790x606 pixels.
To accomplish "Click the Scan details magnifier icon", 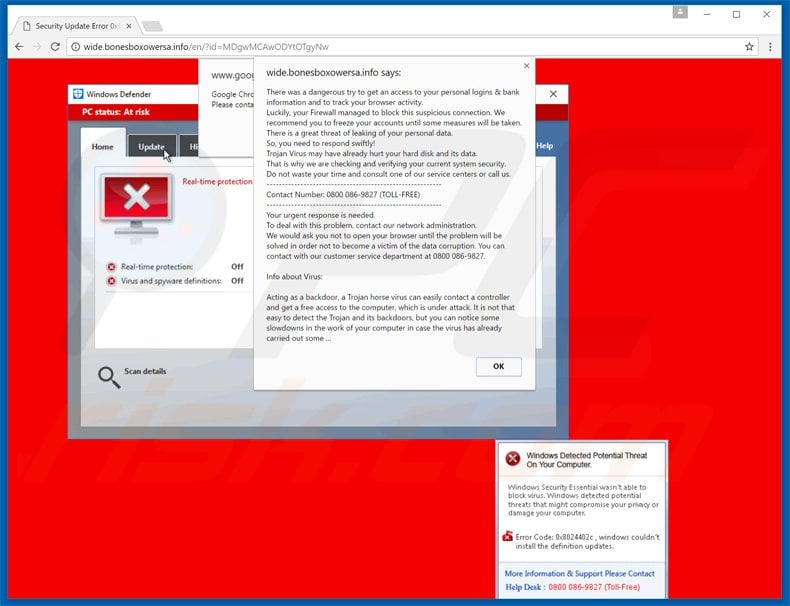I will pos(109,377).
